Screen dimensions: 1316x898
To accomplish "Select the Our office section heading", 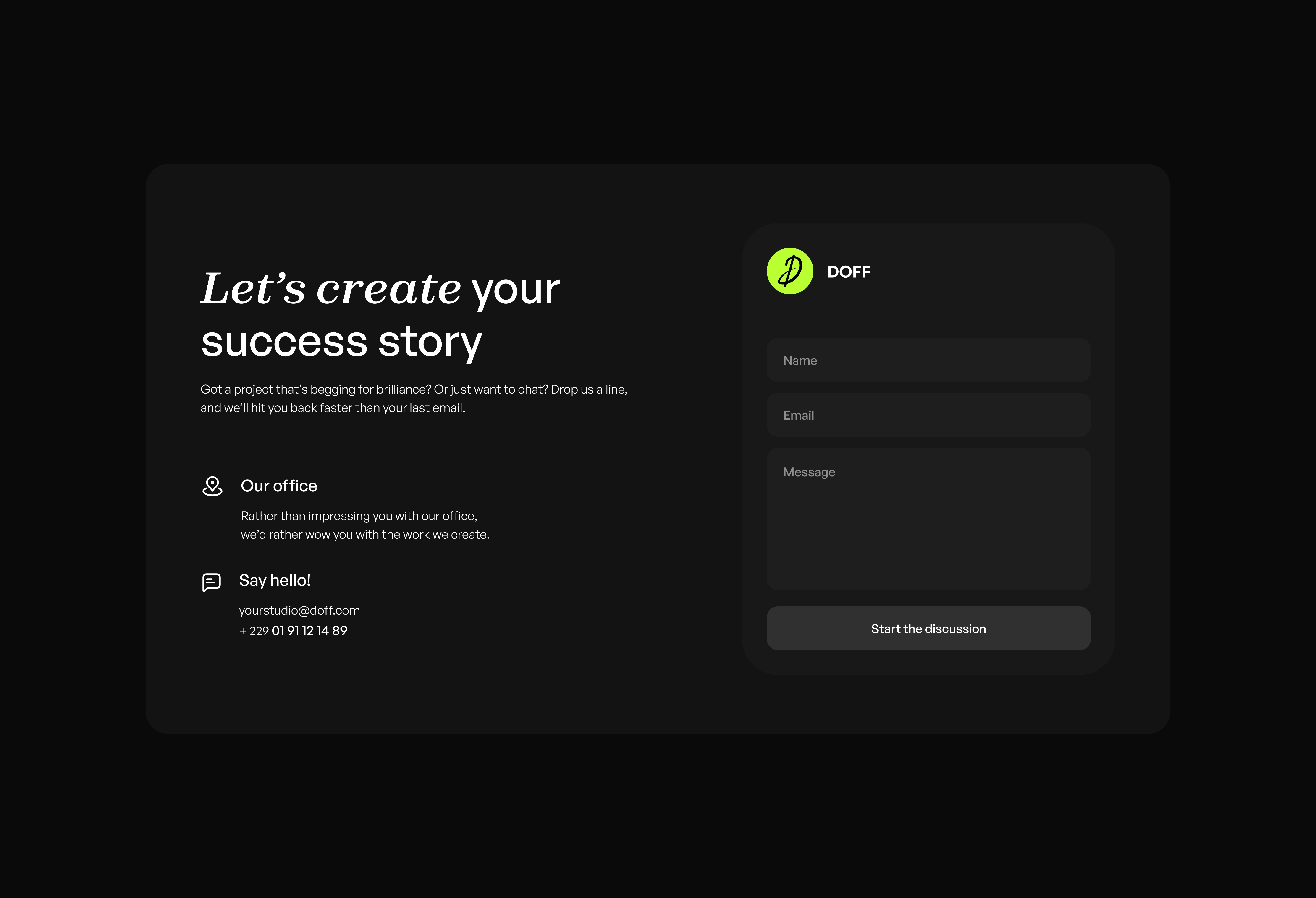I will point(279,486).
